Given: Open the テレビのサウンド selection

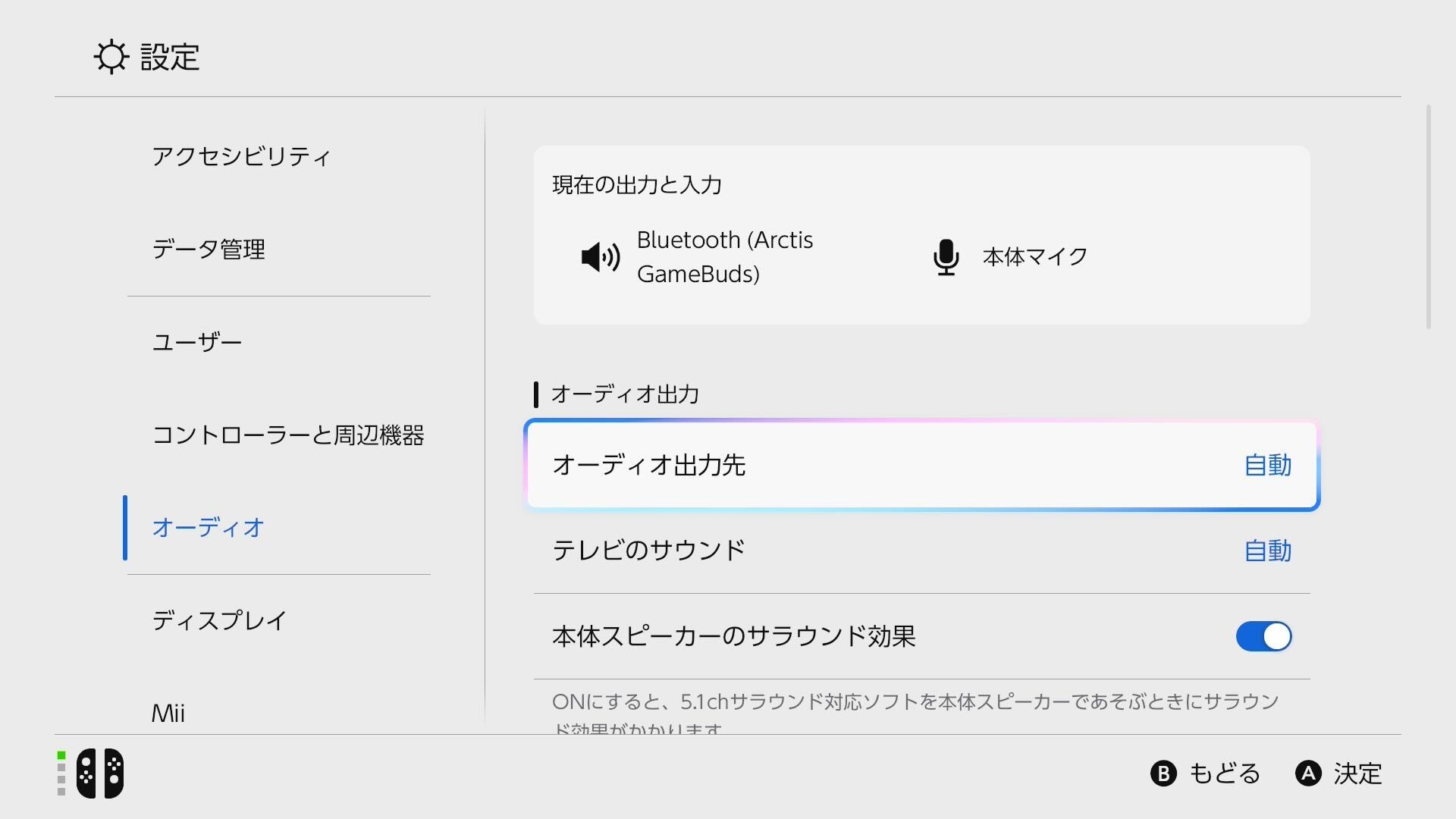Looking at the screenshot, I should pos(921,551).
